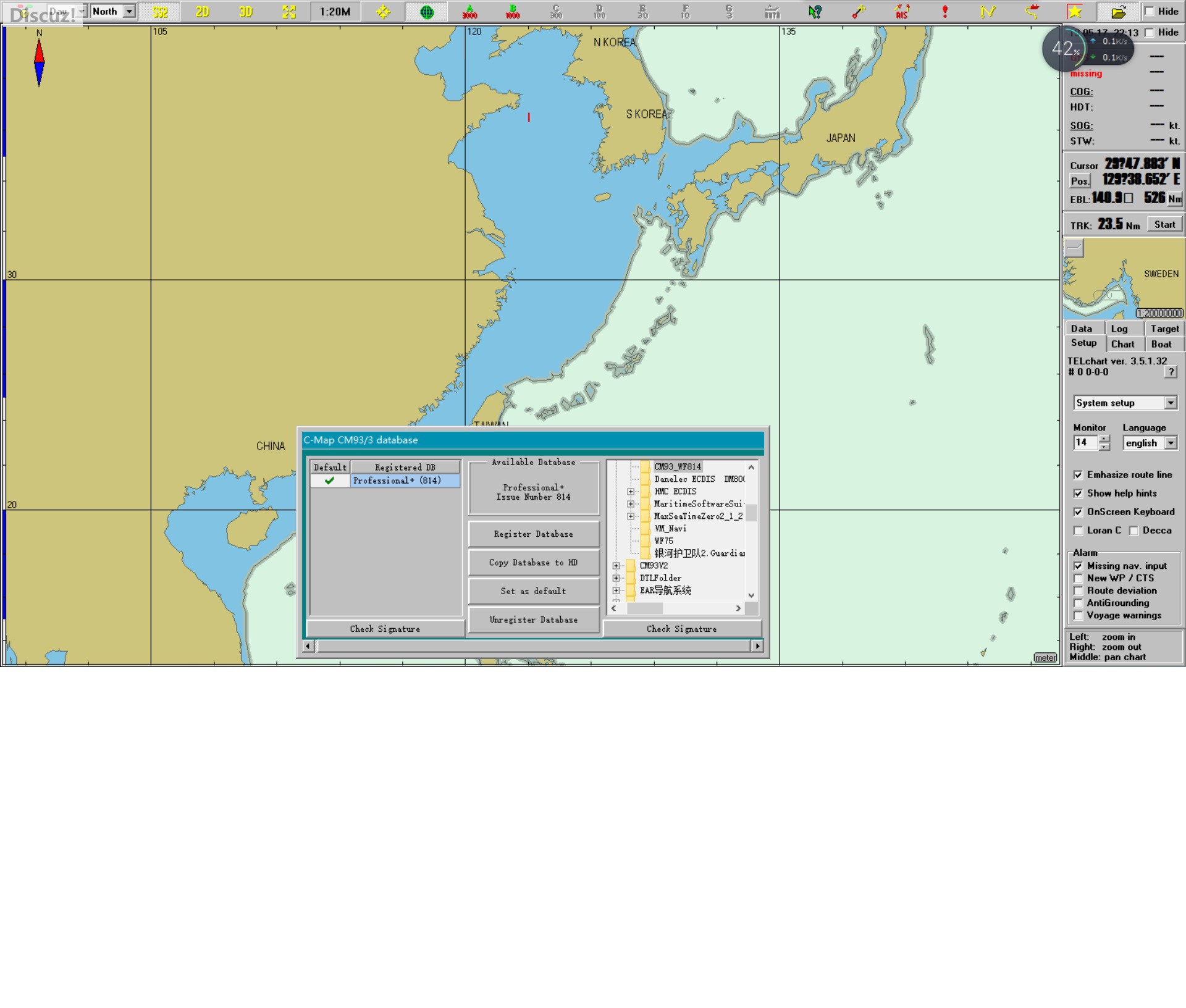Open the Language english dropdown
The width and height of the screenshot is (1186, 1008).
1170,443
